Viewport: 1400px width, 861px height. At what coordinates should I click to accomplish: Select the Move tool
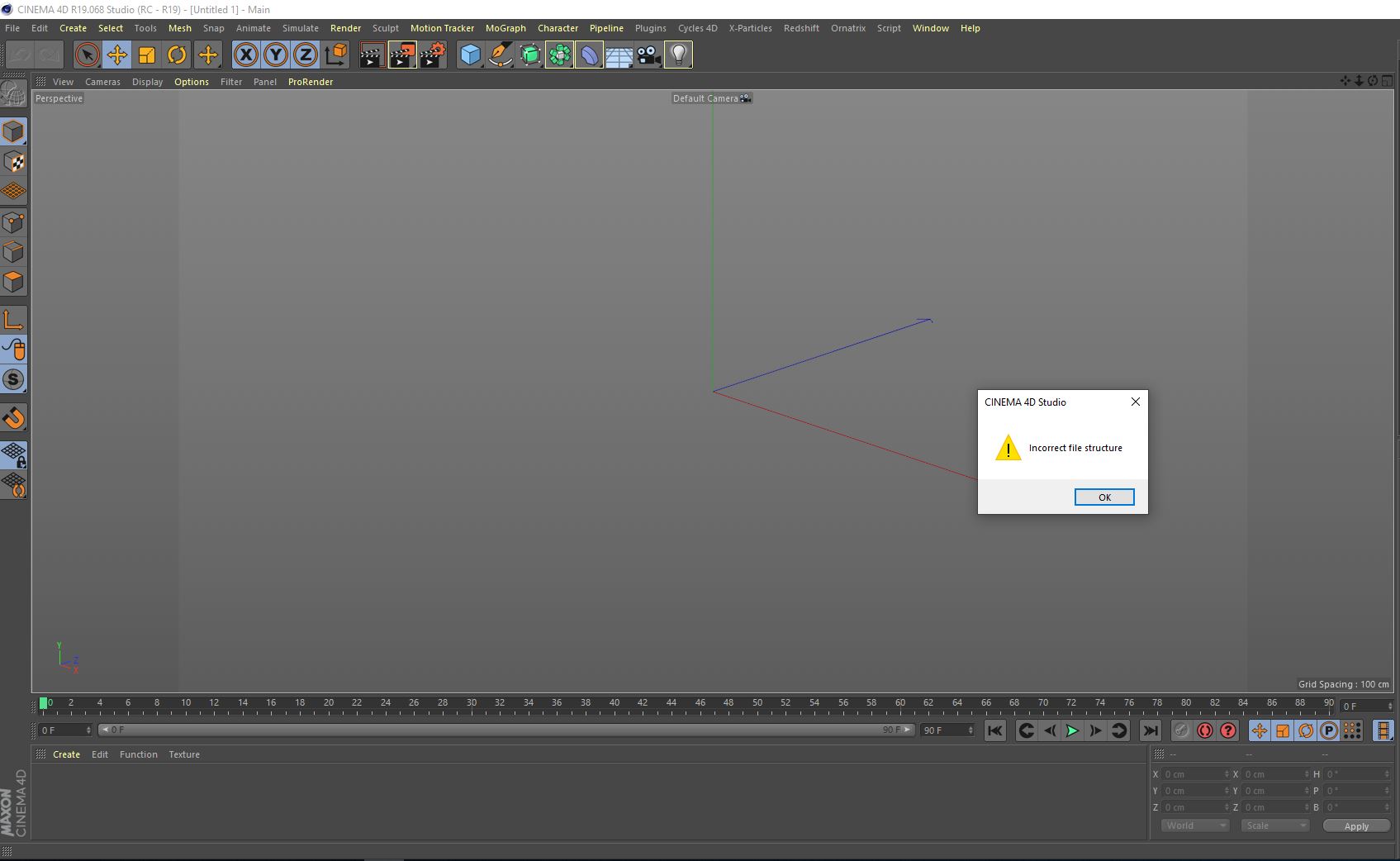click(116, 55)
